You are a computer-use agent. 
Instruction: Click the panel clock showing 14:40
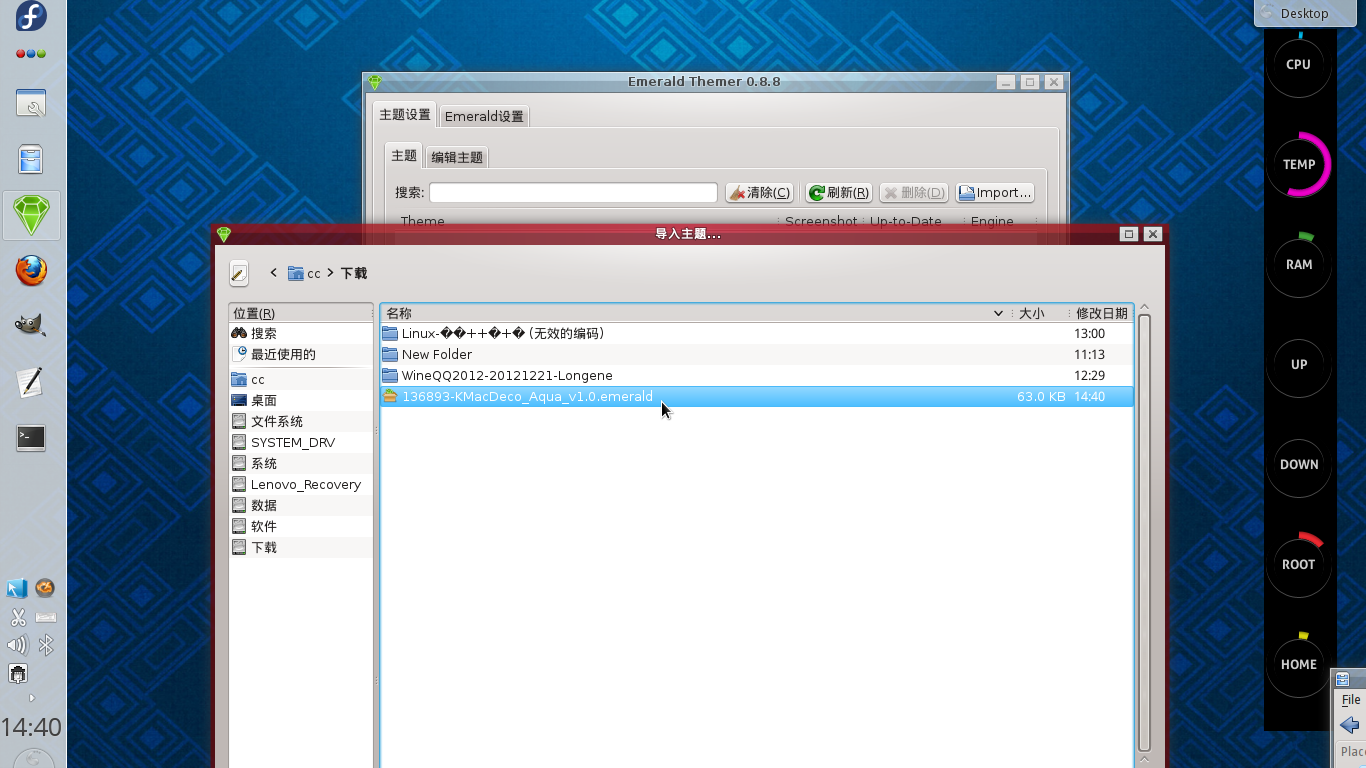coord(31,728)
